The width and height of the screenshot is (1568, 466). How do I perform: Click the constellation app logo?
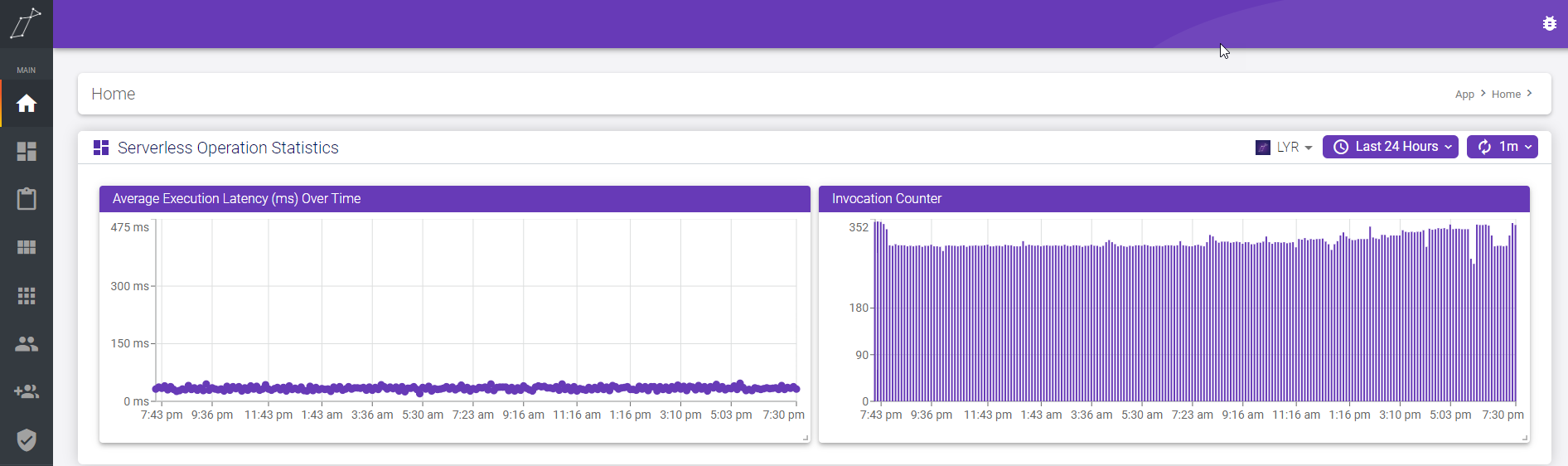26,23
